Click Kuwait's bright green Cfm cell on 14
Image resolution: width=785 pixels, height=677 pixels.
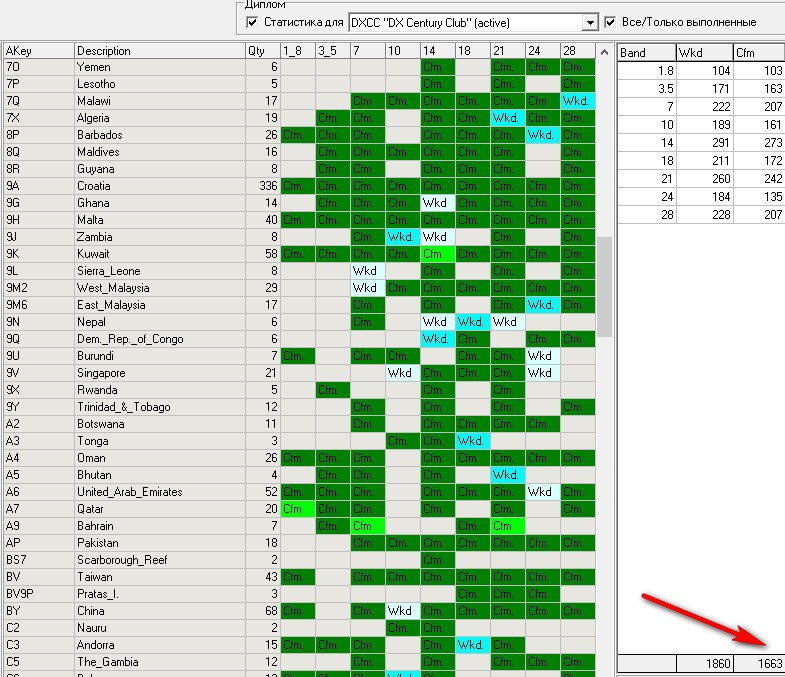coord(437,254)
